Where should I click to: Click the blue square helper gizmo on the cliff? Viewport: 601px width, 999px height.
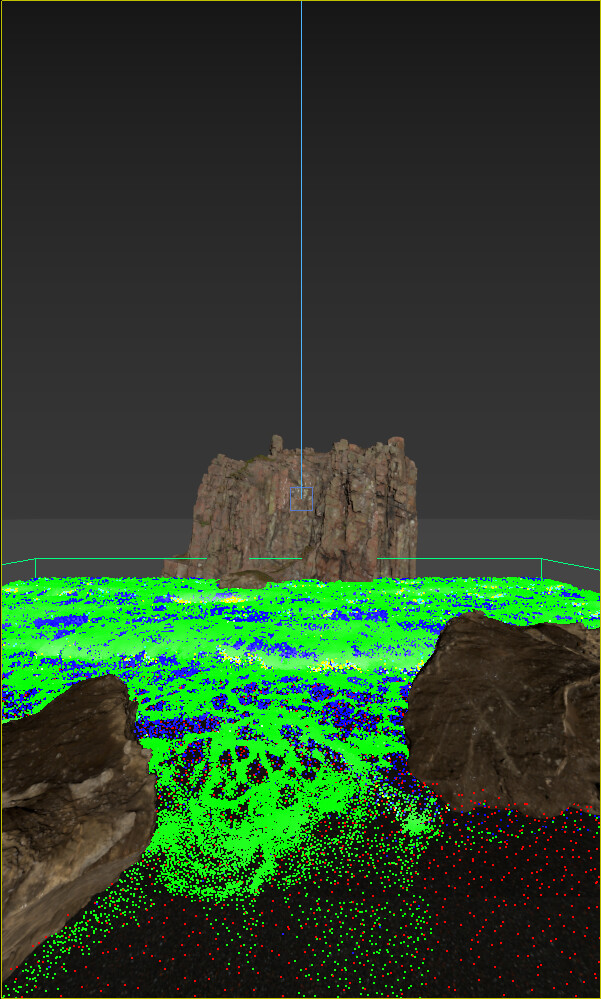[x=301, y=499]
